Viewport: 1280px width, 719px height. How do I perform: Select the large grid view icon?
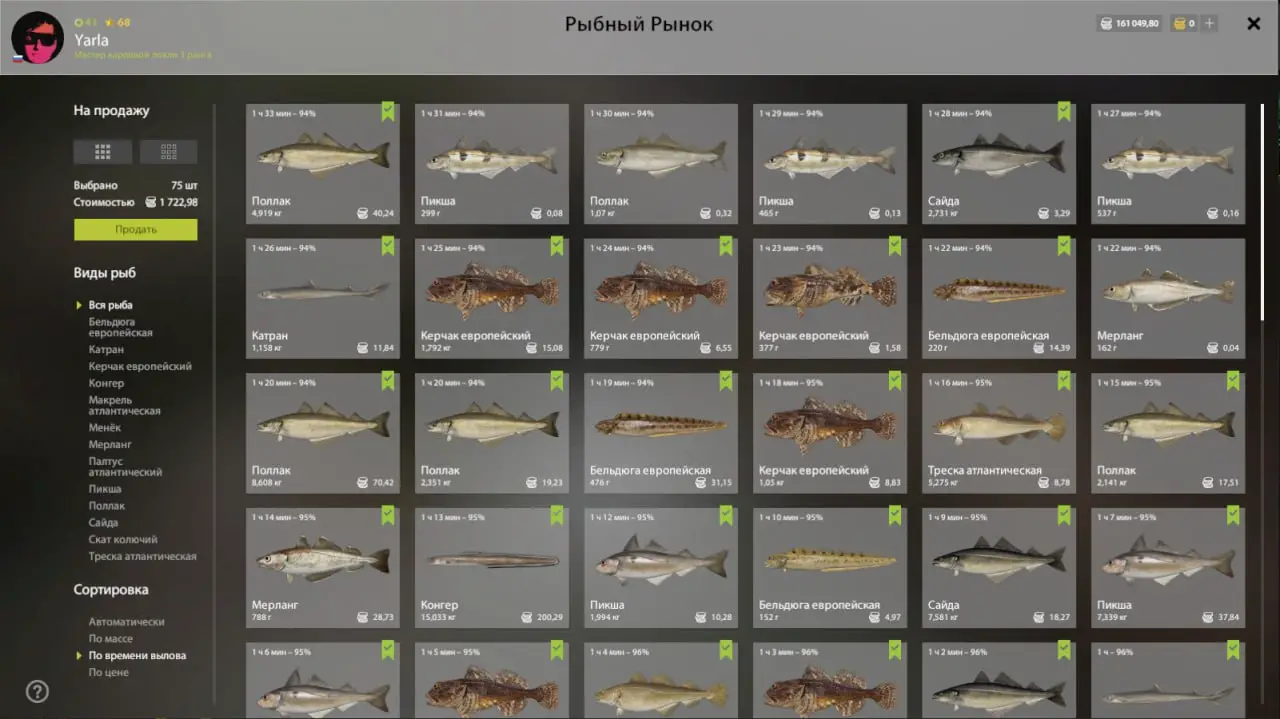pos(102,152)
